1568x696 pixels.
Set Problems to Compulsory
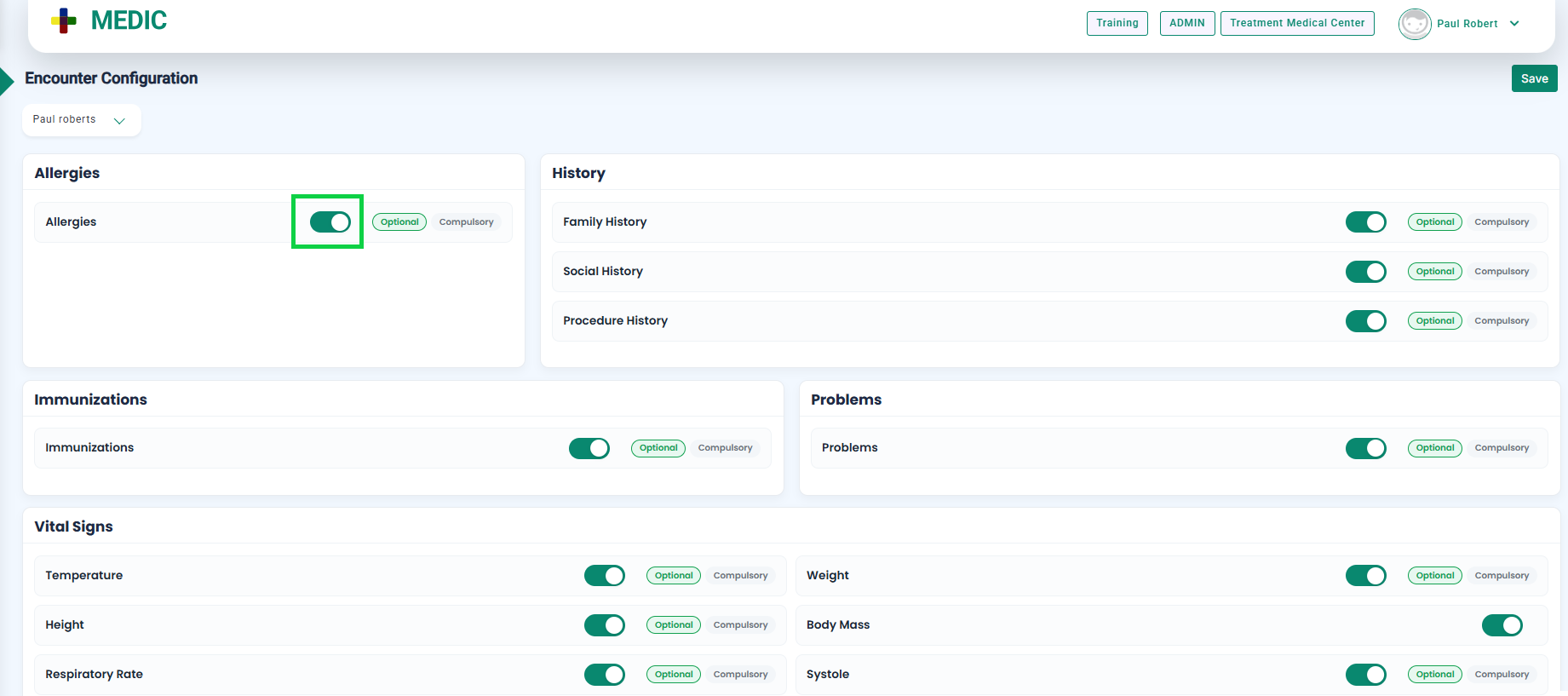[1501, 448]
